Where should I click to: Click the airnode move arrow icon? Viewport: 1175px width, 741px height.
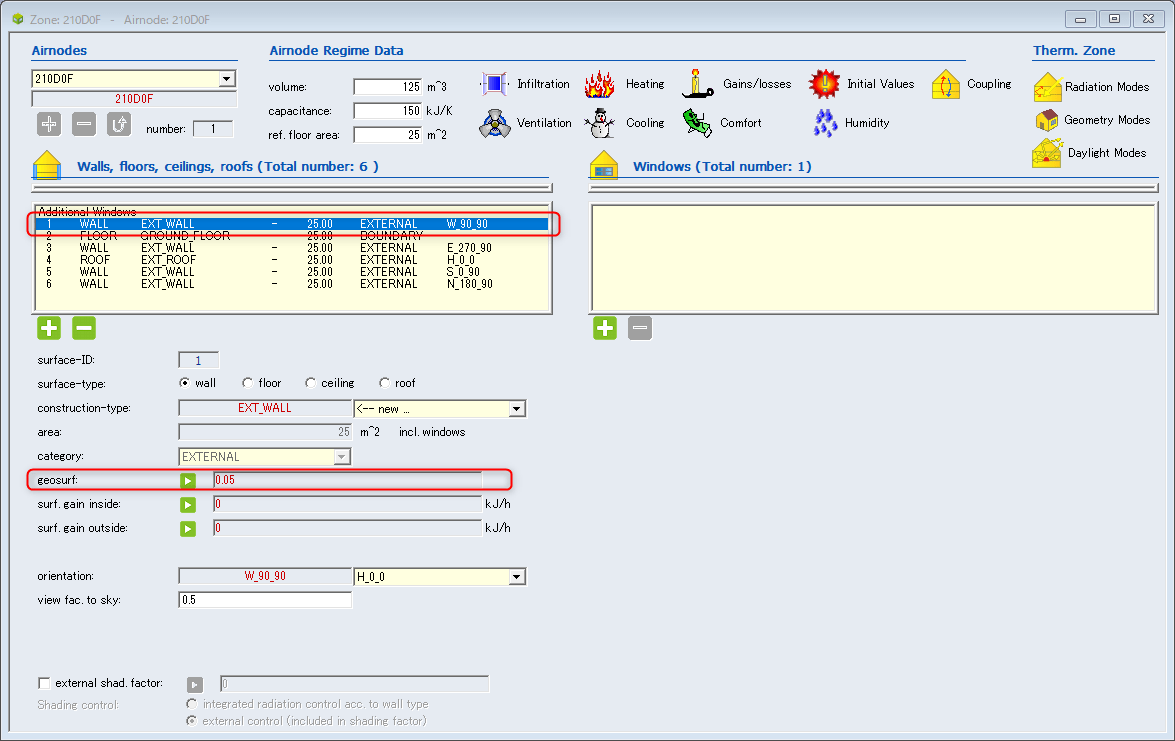coord(118,124)
